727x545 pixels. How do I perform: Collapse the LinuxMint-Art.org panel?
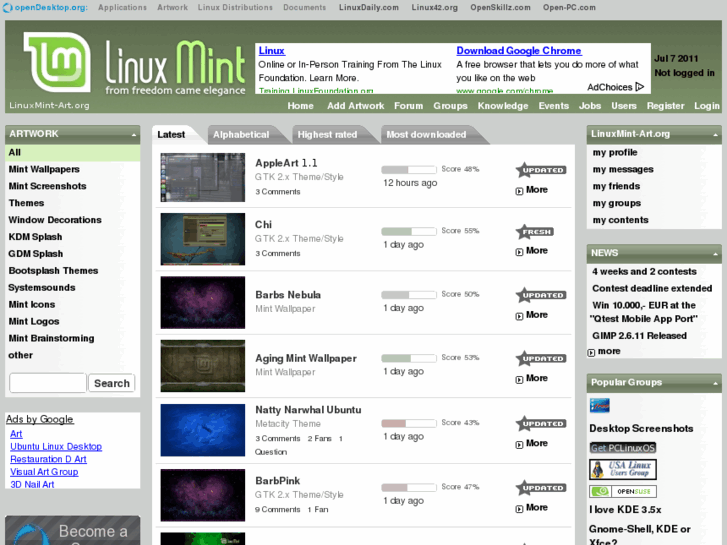715,135
